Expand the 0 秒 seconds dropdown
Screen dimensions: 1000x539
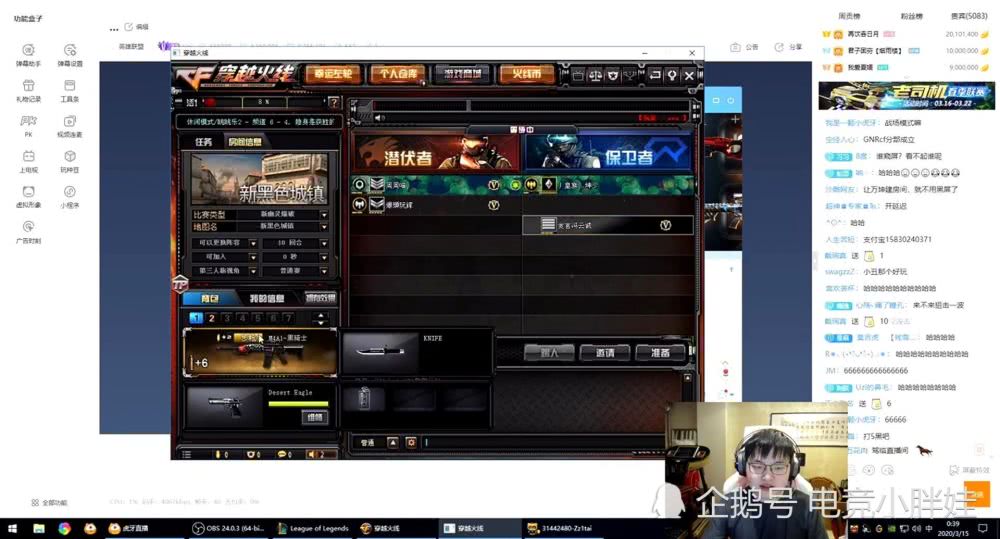[324, 257]
